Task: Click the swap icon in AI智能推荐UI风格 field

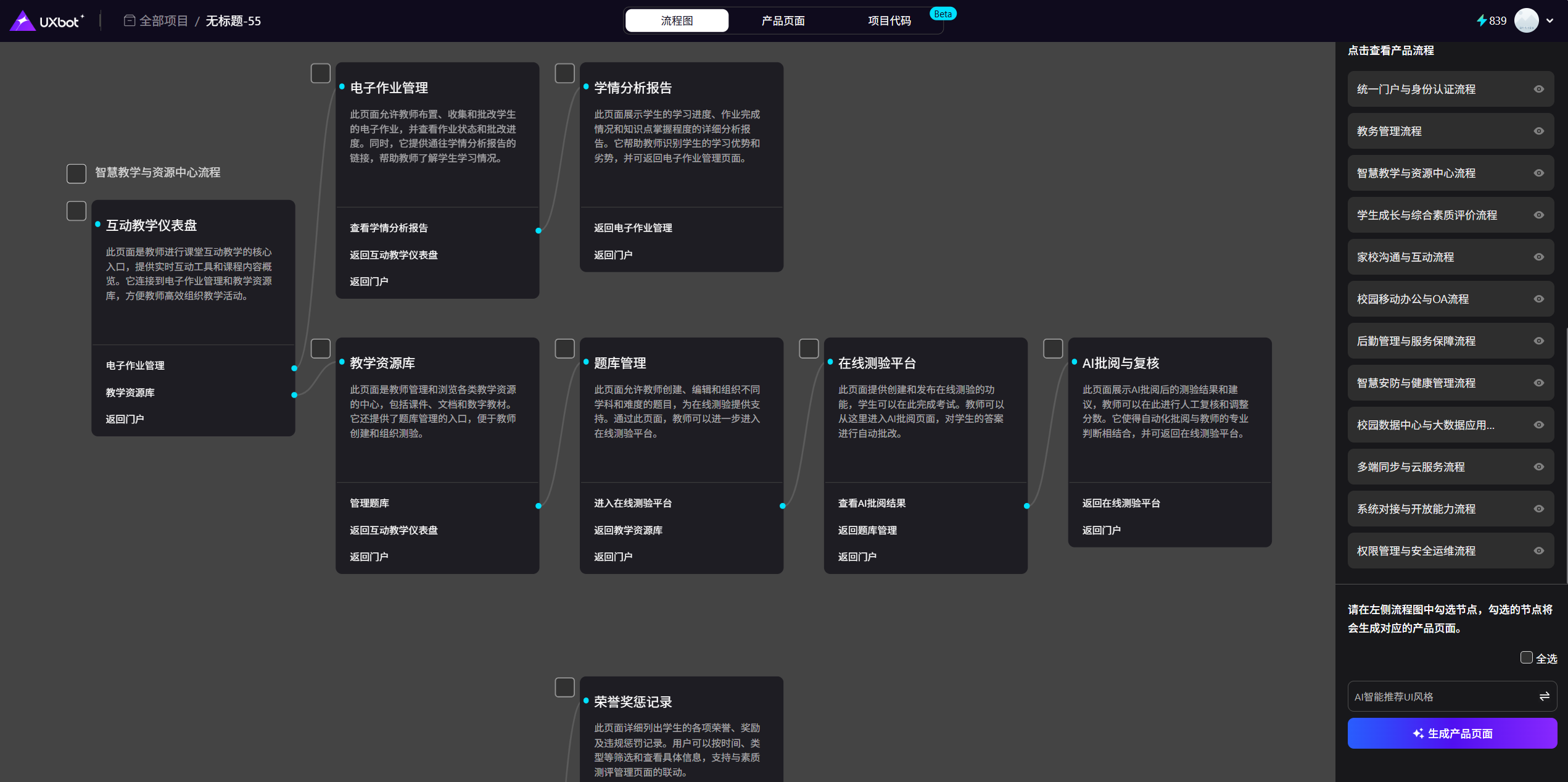Action: pyautogui.click(x=1544, y=696)
